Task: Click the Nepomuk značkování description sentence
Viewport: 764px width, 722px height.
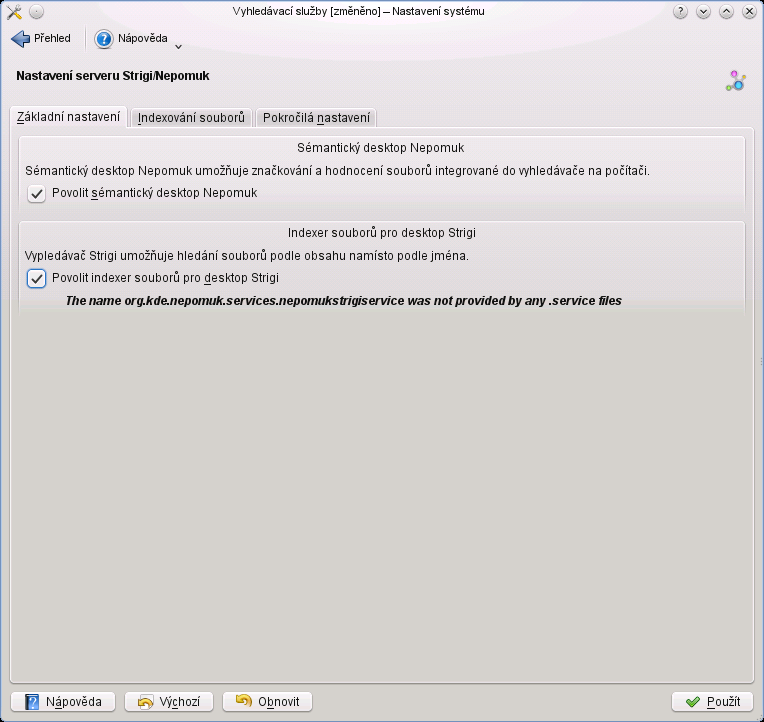Action: [x=337, y=171]
